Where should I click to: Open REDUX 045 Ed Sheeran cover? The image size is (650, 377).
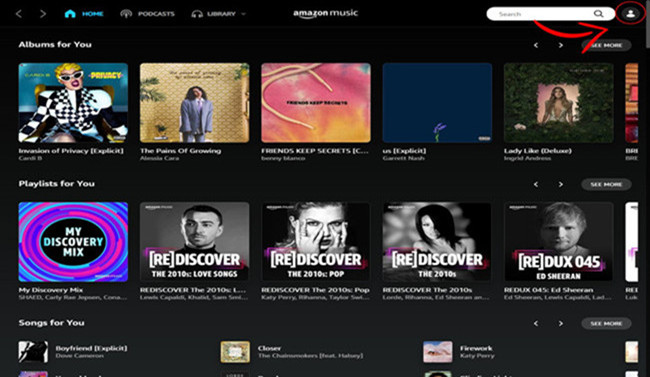(559, 242)
